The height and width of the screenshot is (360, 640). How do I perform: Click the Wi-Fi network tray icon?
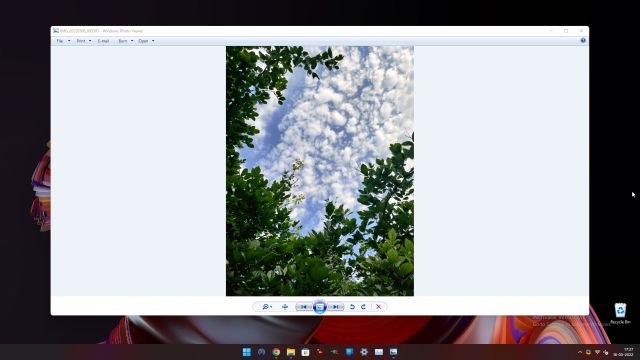click(x=597, y=352)
